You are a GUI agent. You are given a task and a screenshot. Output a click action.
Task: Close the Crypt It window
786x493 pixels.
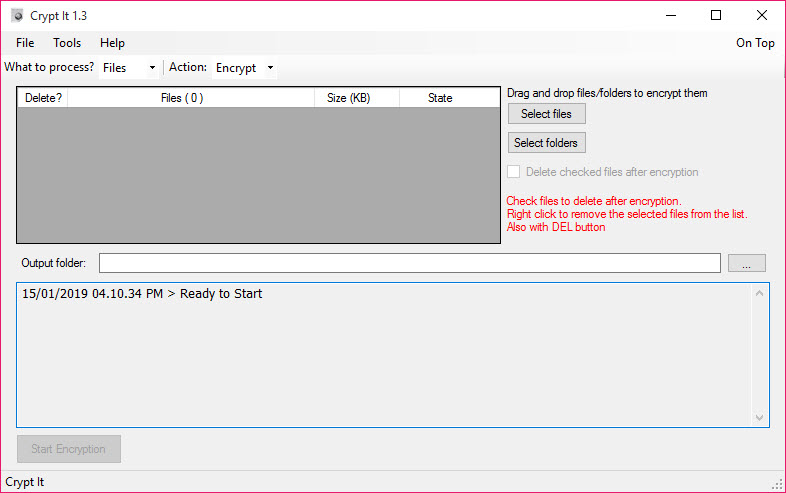coord(761,16)
